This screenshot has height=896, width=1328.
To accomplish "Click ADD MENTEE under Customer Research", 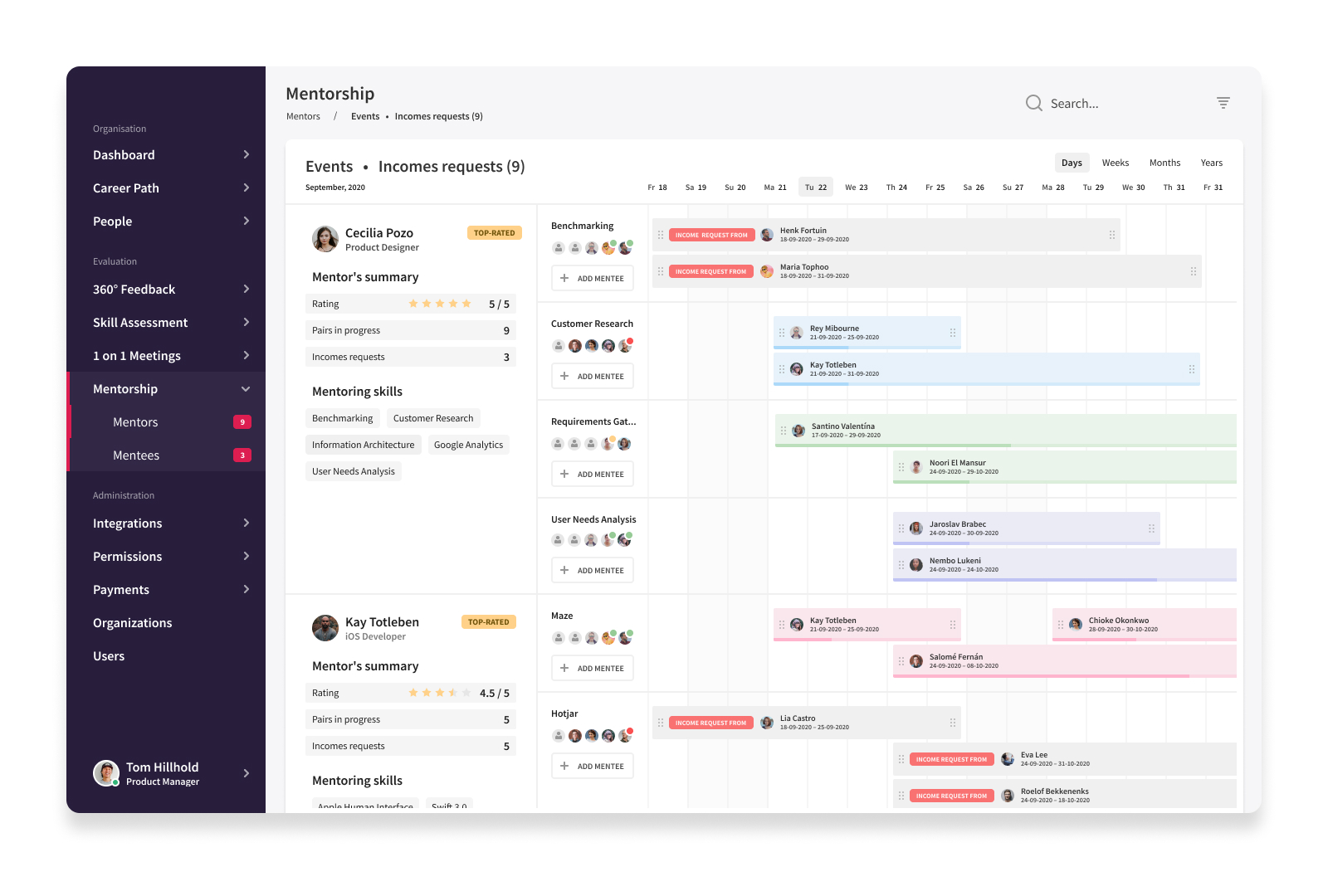I will (593, 376).
